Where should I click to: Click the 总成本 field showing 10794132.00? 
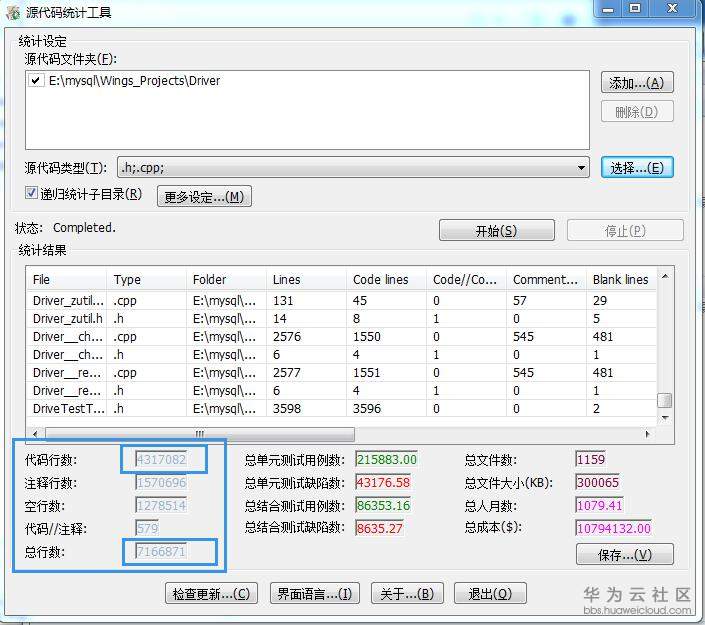click(x=614, y=528)
